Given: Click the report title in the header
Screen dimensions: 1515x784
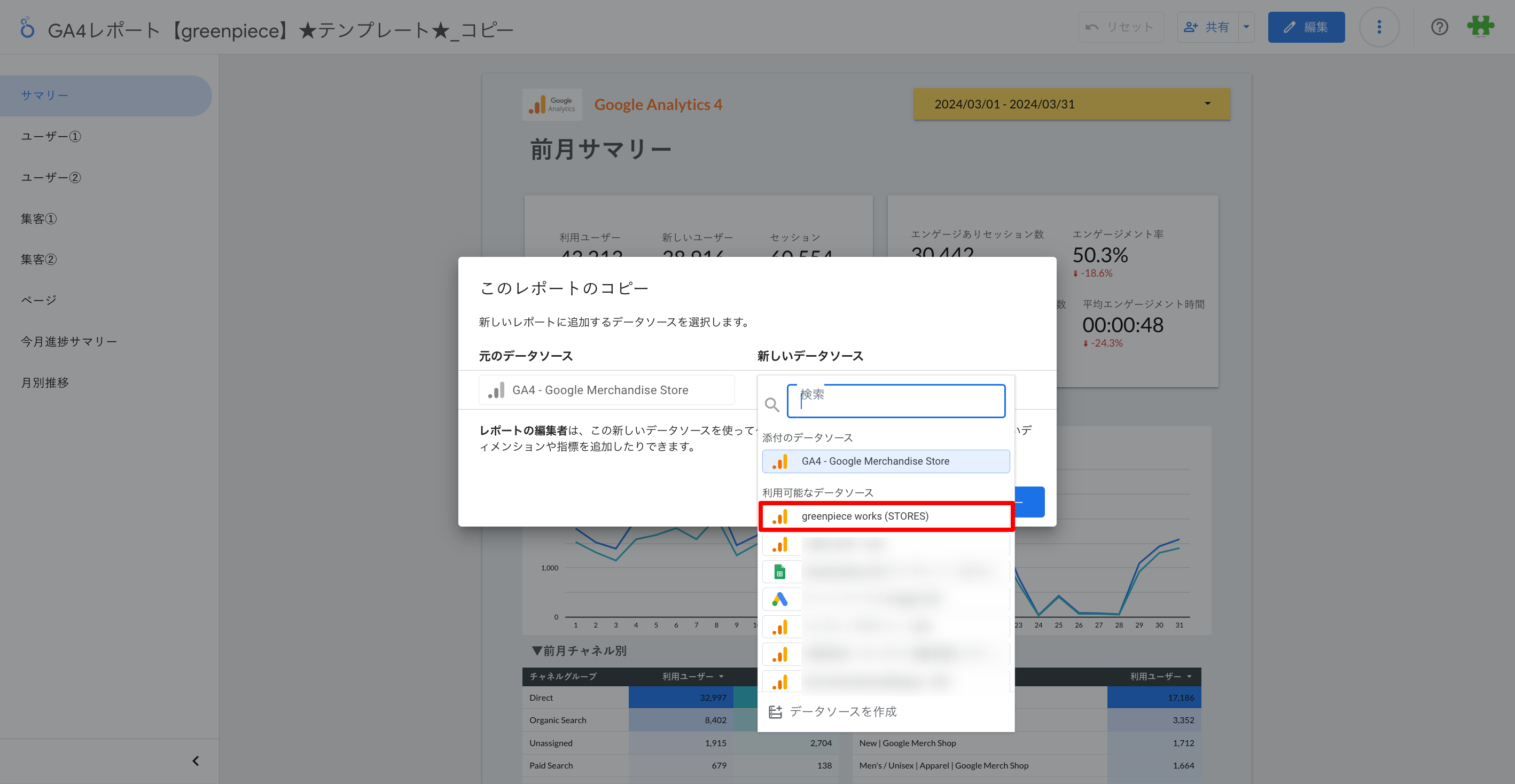Looking at the screenshot, I should pyautogui.click(x=280, y=29).
